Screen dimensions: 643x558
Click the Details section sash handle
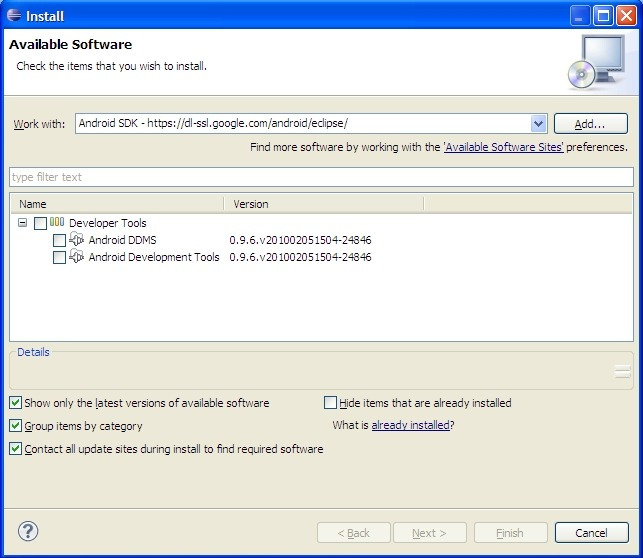pos(622,371)
